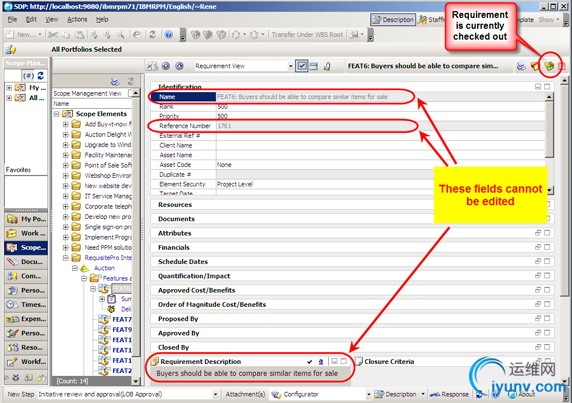Open My Po... navigation item
572x403 pixels.
coord(26,219)
